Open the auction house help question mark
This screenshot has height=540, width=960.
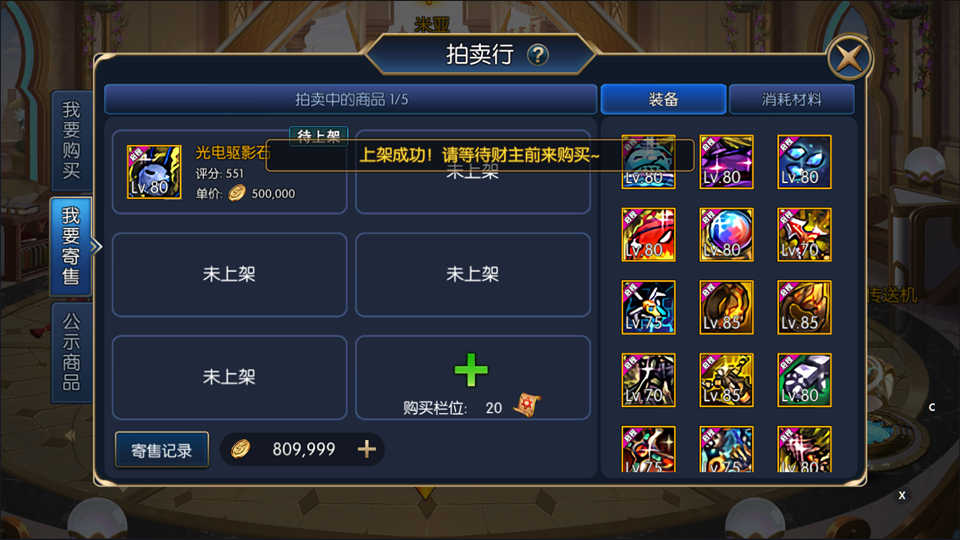[538, 55]
